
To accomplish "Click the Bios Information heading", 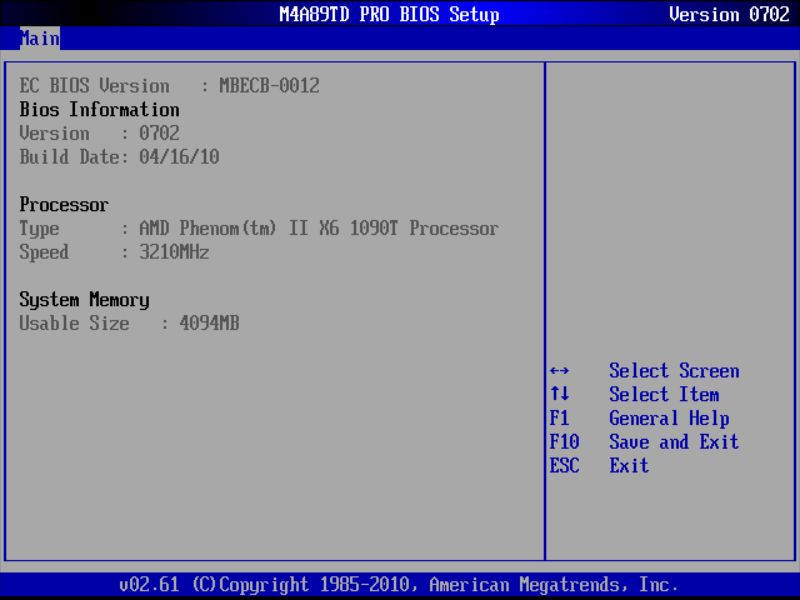I will [98, 109].
